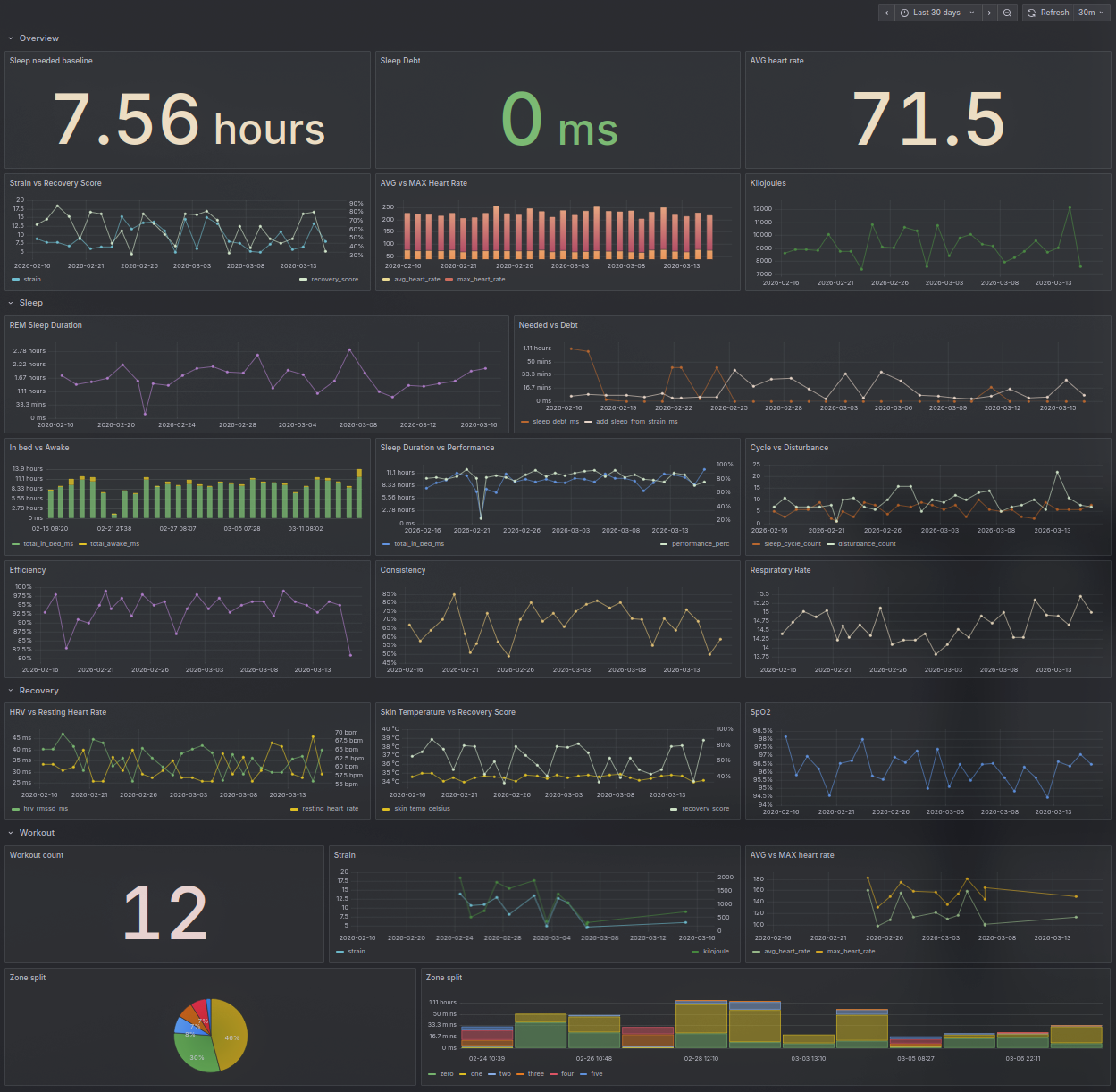Toggle recovery_score in Skin Temperature legend

(x=700, y=809)
